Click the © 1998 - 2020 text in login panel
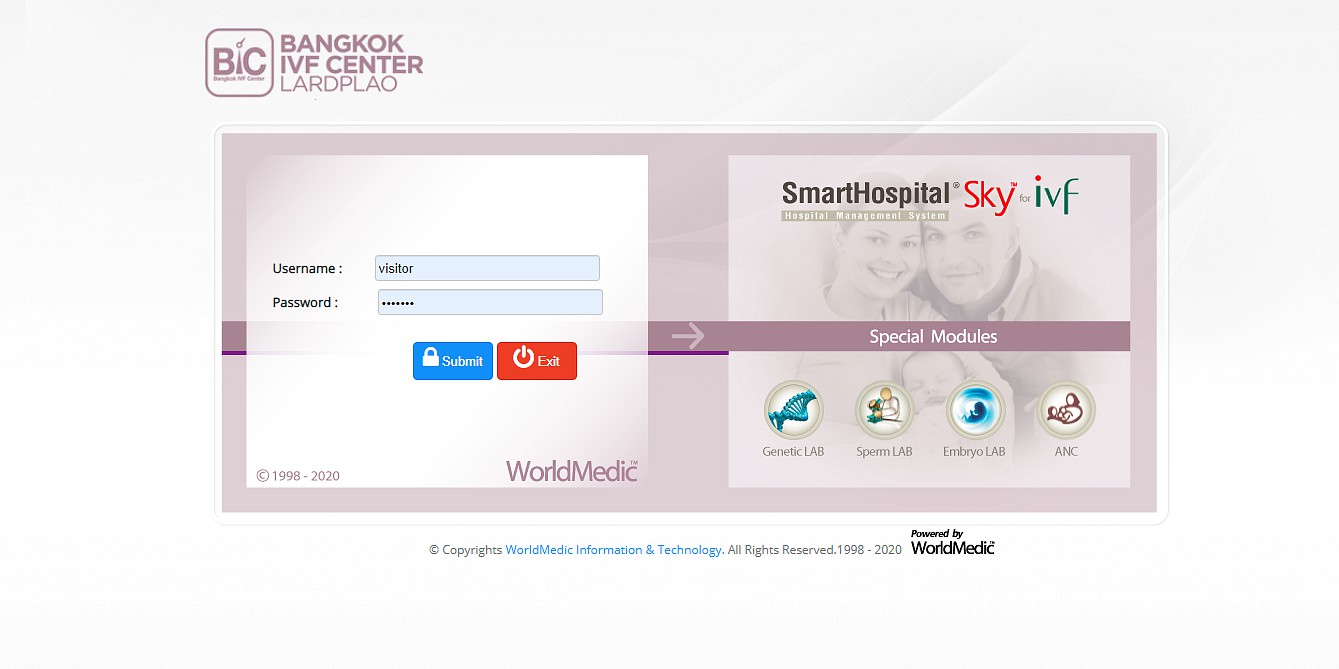 (298, 476)
